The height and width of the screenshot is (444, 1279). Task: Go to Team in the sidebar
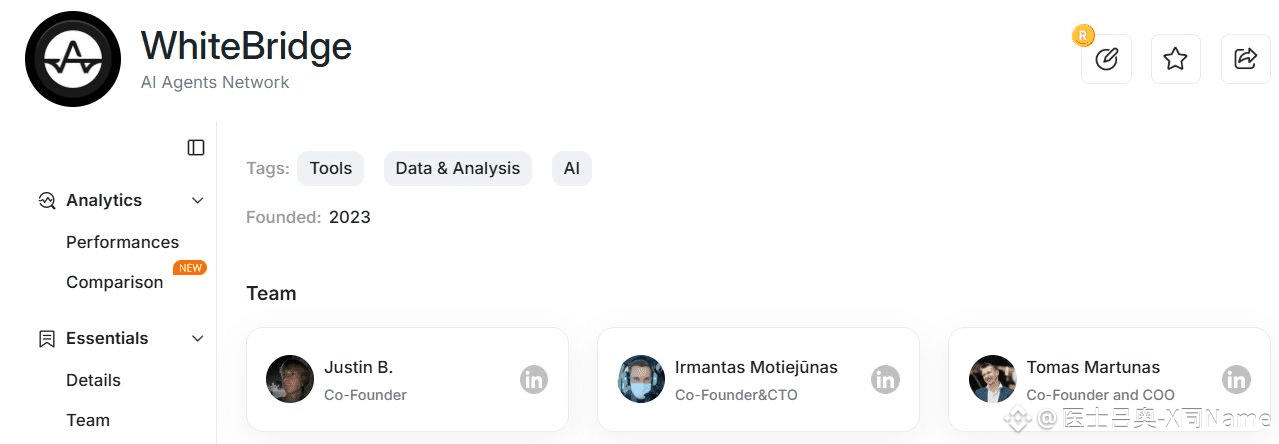point(88,420)
